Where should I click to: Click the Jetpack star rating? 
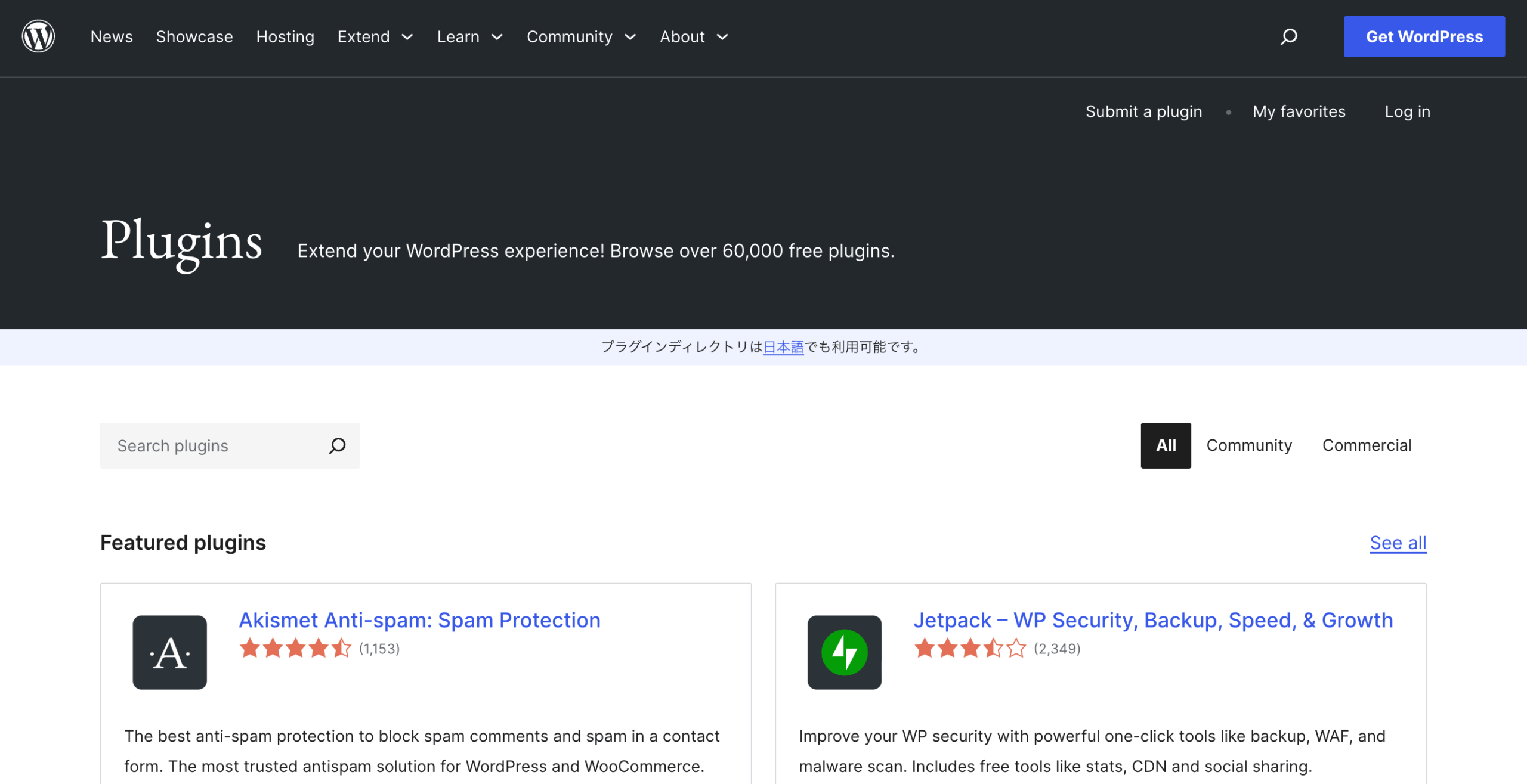(x=970, y=648)
